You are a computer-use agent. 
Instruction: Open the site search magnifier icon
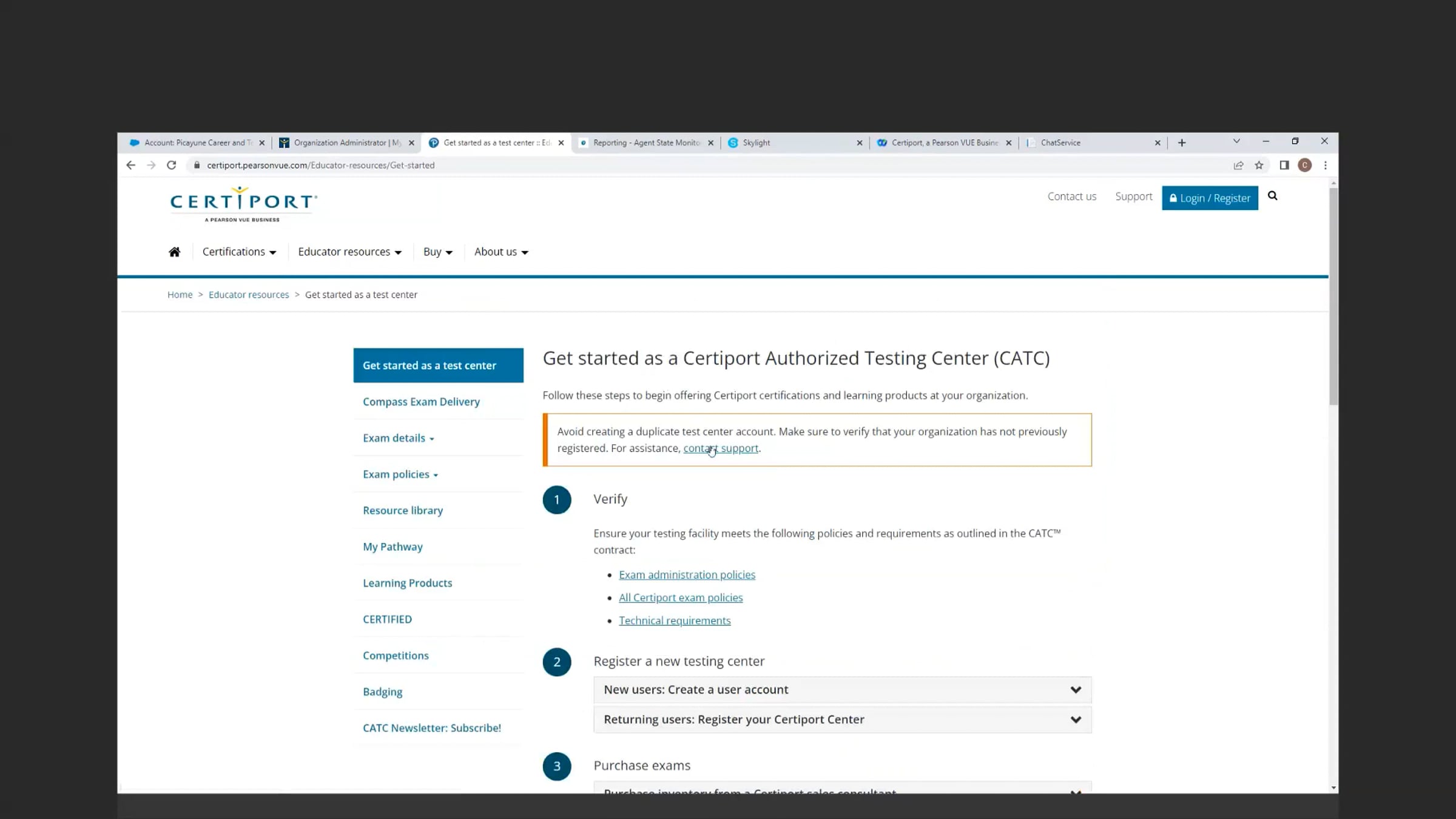(1273, 196)
